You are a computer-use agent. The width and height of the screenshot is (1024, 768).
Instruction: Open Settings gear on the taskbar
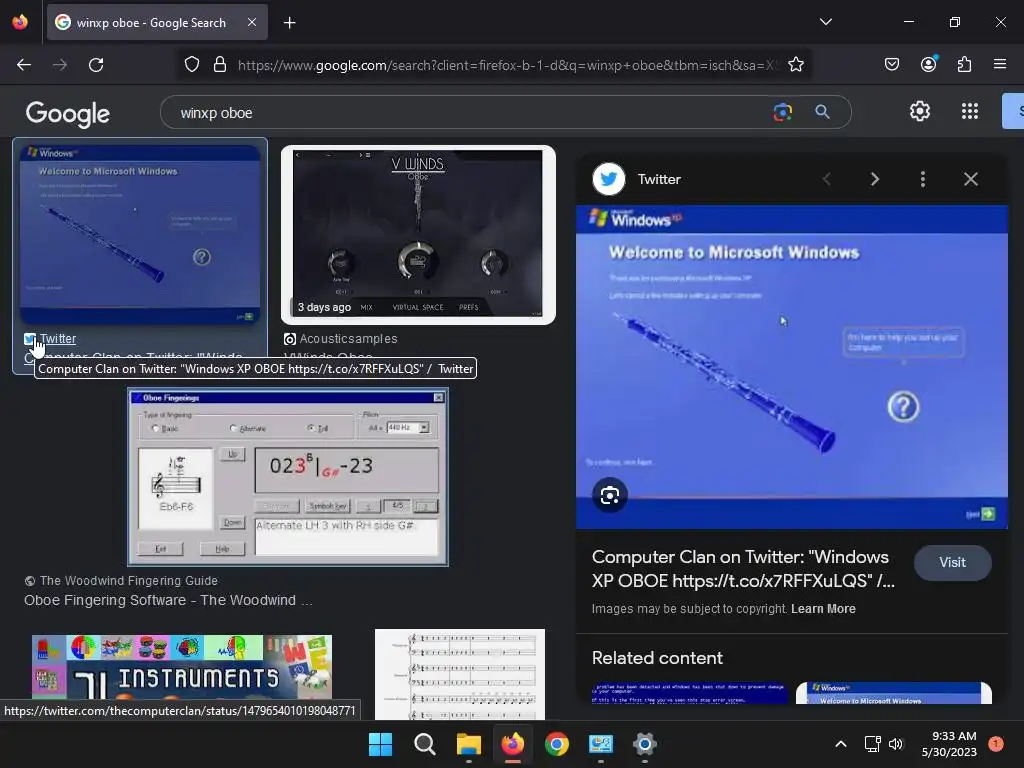pos(644,744)
